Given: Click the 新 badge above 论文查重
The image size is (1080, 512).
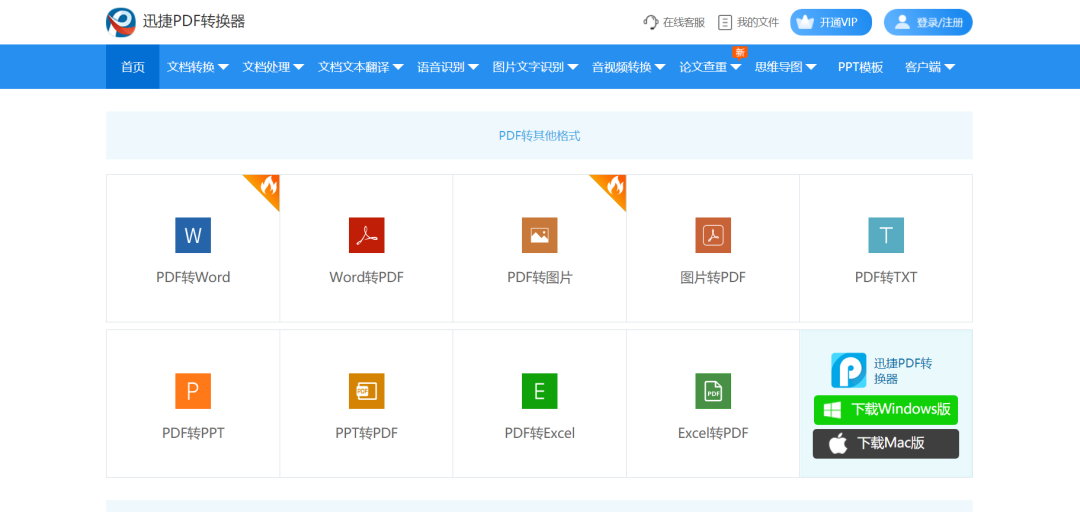Looking at the screenshot, I should [x=740, y=52].
